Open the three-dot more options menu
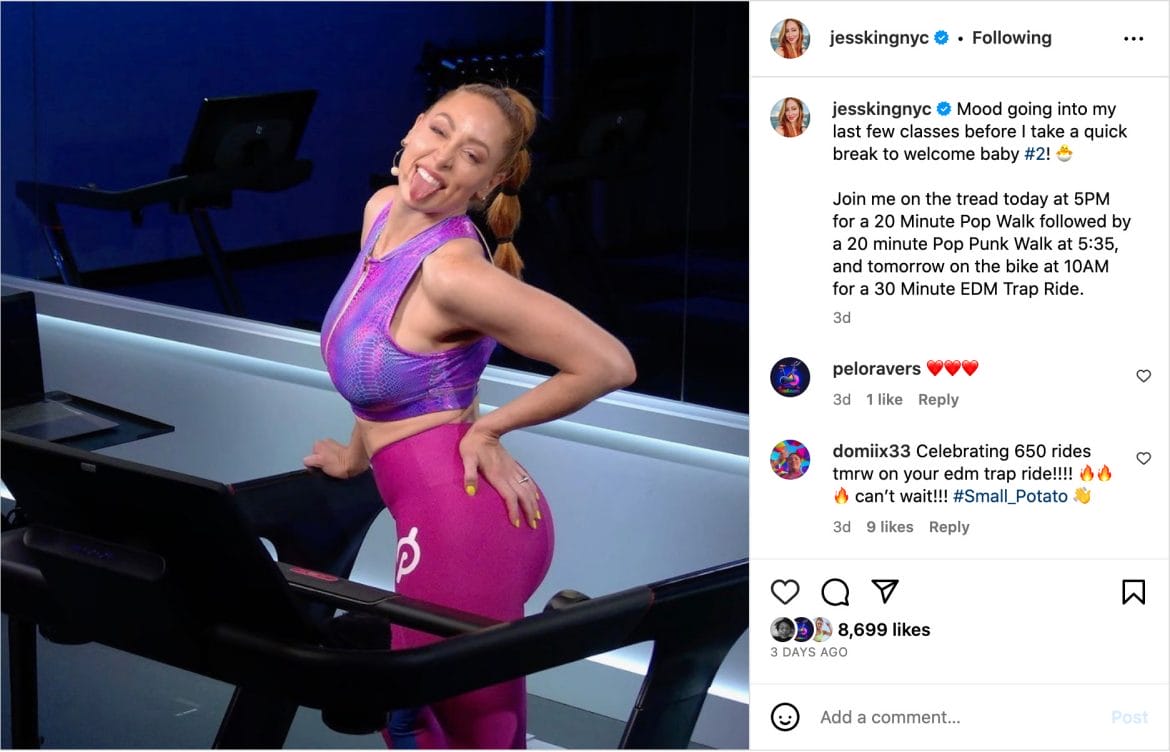The image size is (1170, 752). 1133,39
